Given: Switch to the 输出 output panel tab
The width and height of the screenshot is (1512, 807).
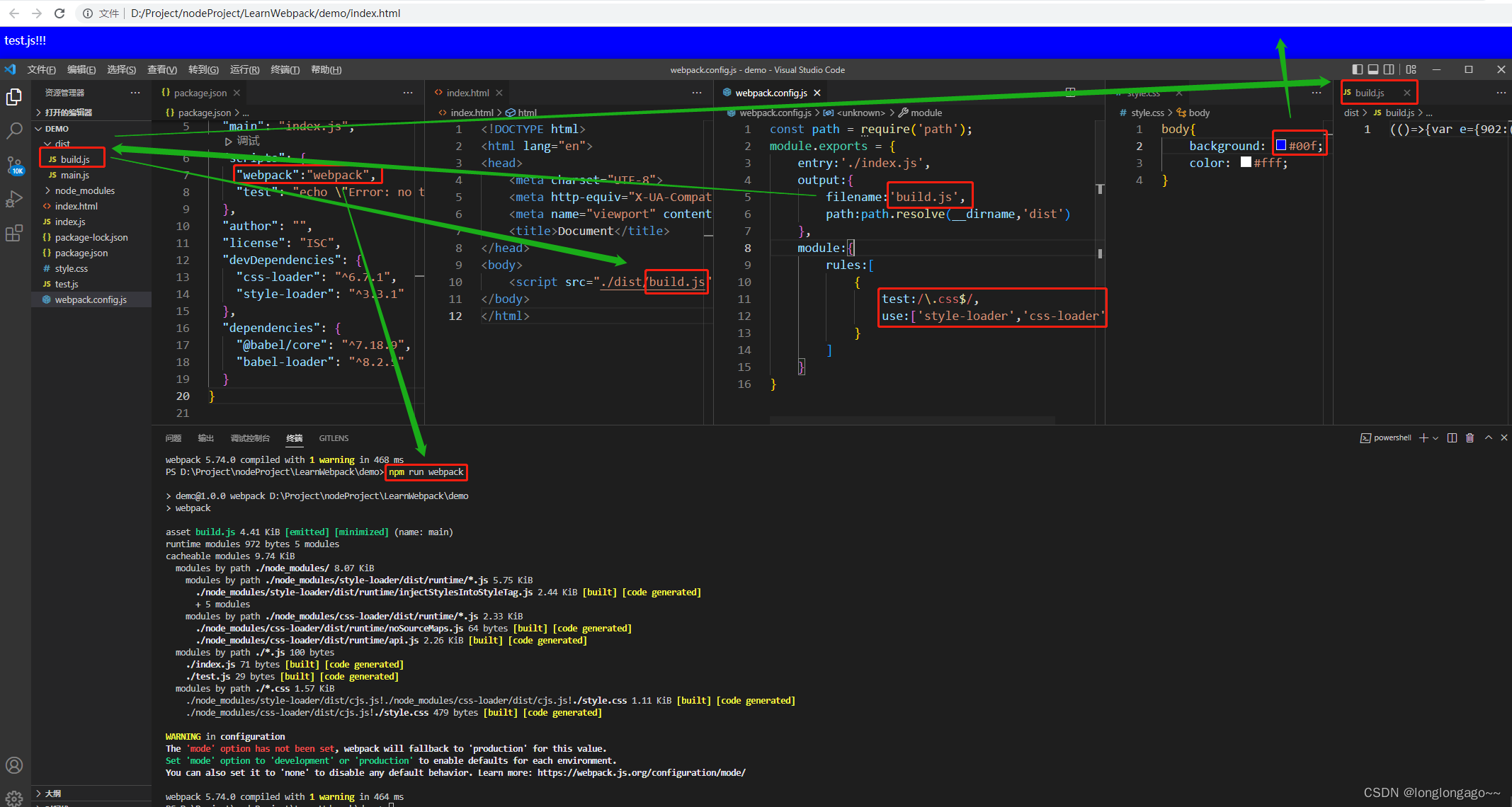Looking at the screenshot, I should pyautogui.click(x=206, y=438).
